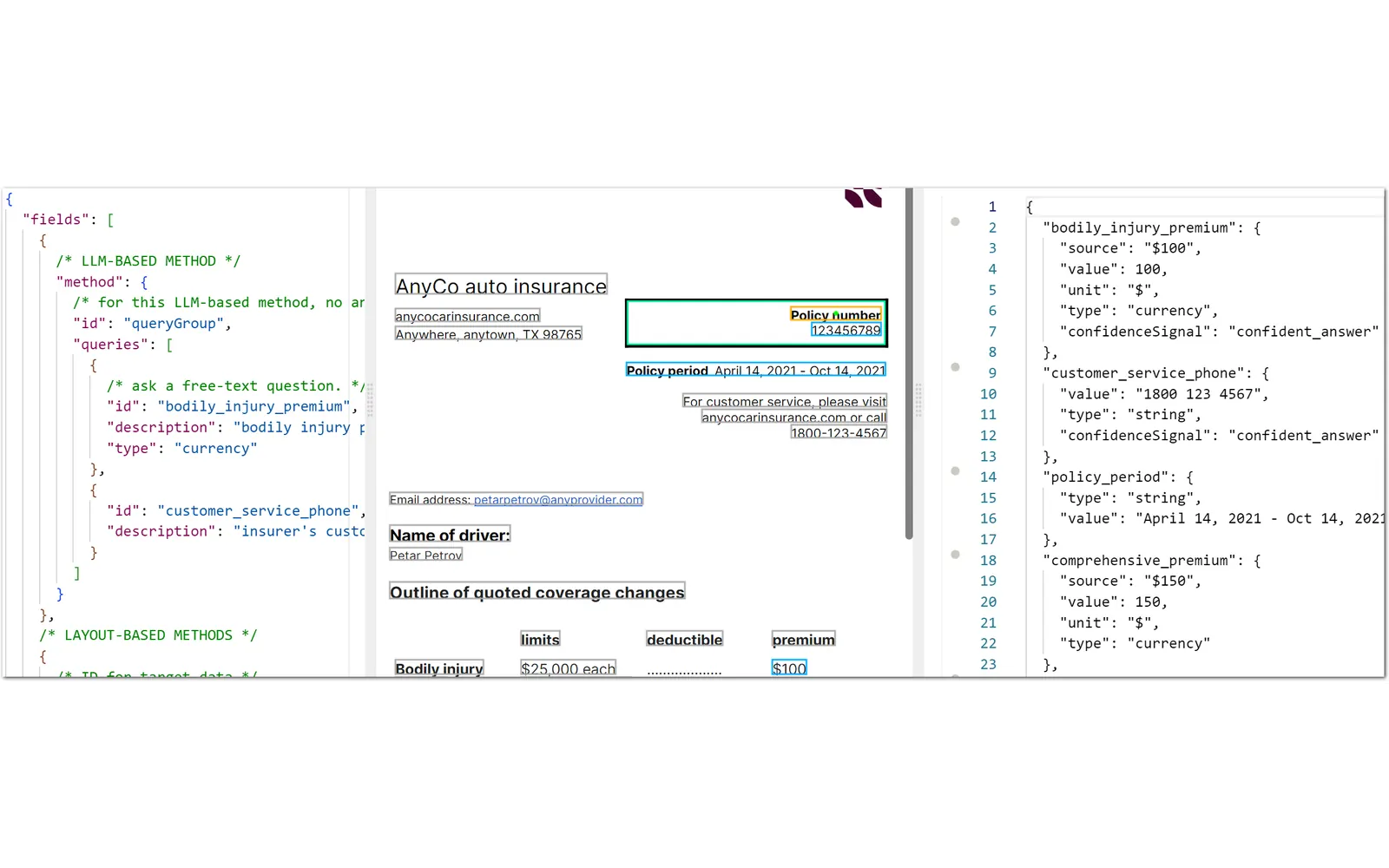Click the "queries": [ line

[123, 345]
